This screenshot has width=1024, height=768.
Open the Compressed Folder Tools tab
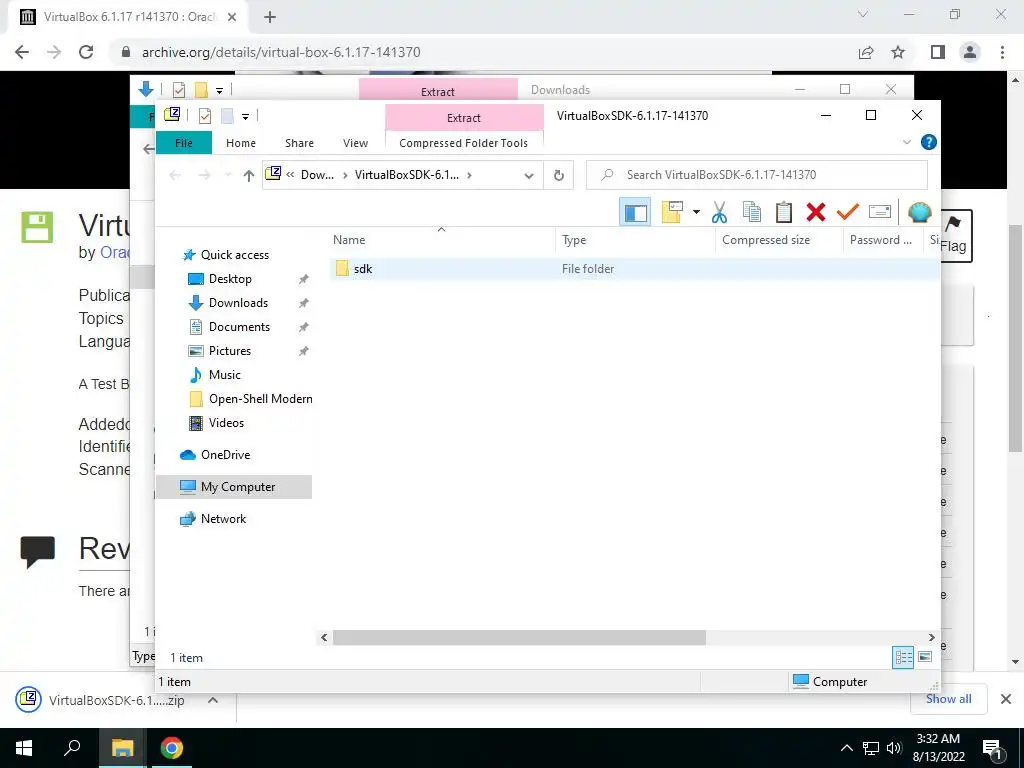pyautogui.click(x=463, y=143)
